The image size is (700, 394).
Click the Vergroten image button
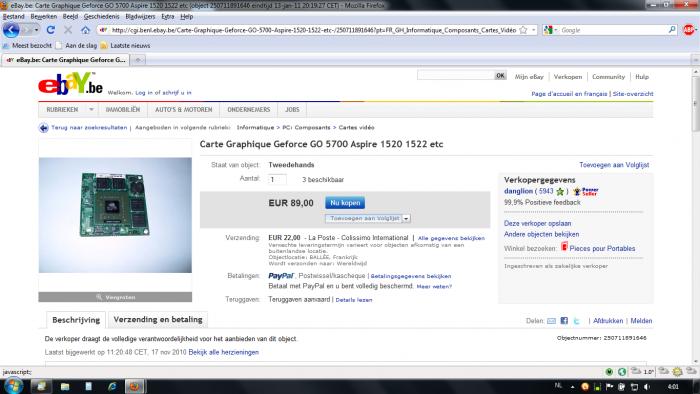(115, 297)
